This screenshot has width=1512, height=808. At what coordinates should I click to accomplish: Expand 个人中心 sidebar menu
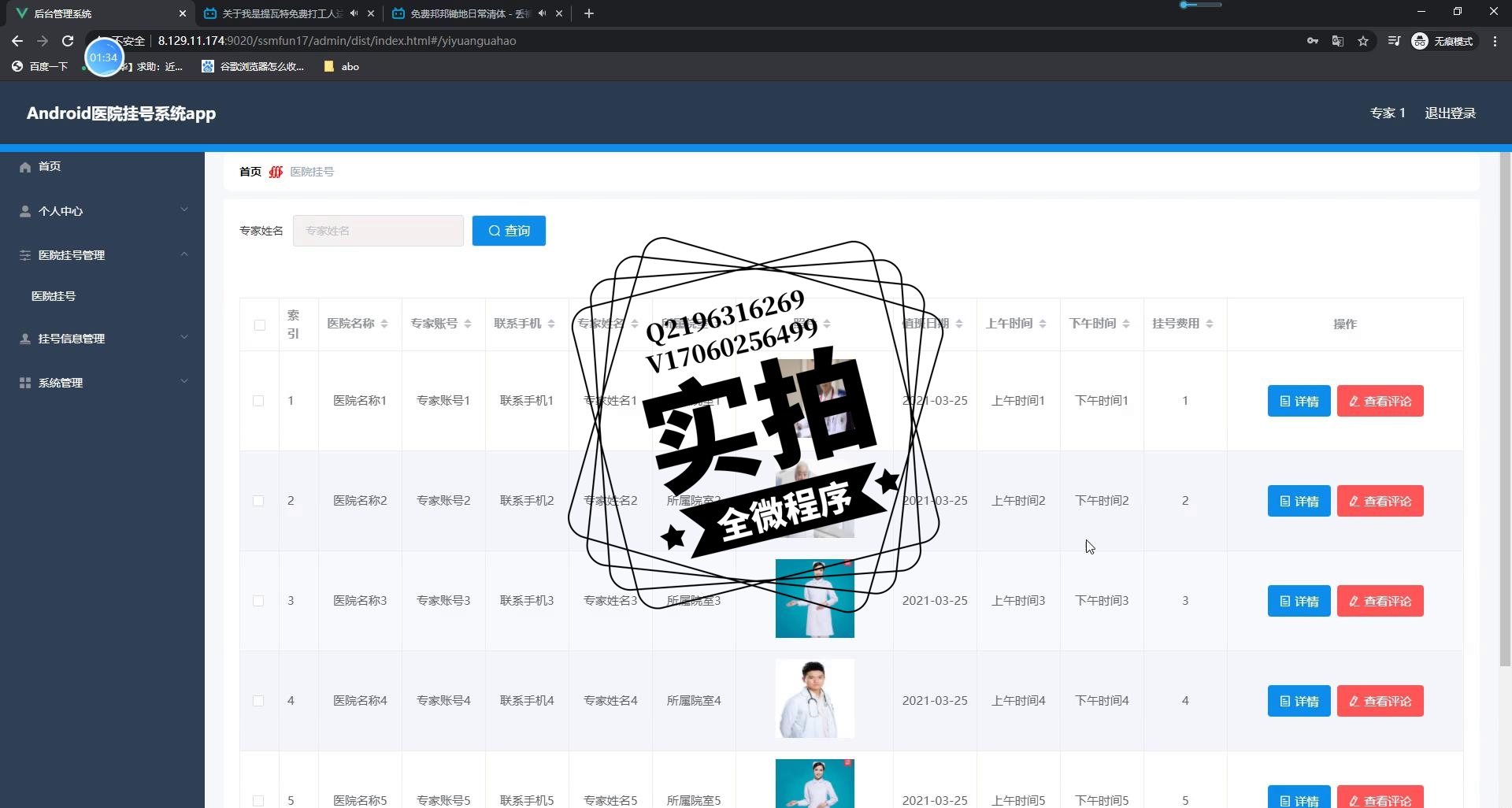tap(102, 211)
